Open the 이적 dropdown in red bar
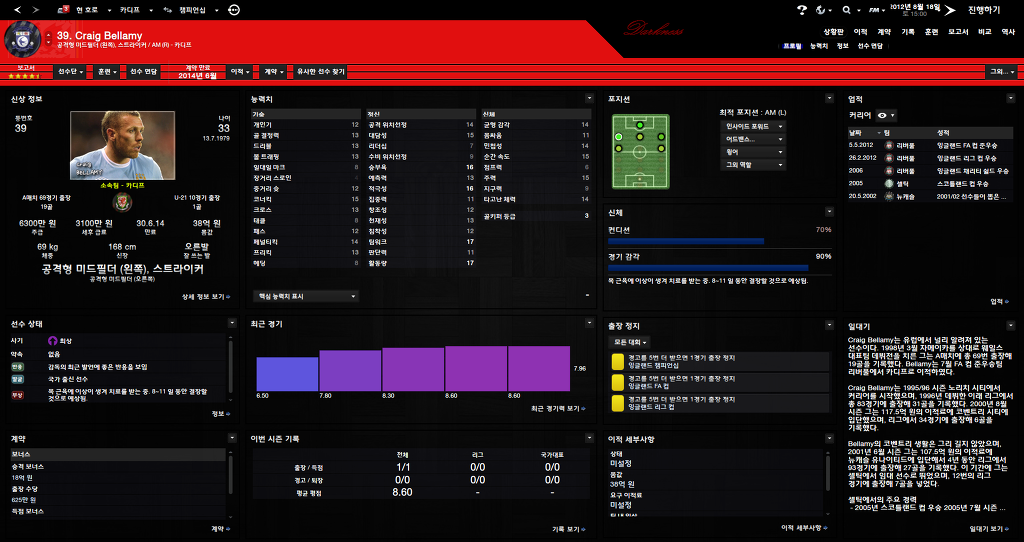The image size is (1024, 542). 241,72
